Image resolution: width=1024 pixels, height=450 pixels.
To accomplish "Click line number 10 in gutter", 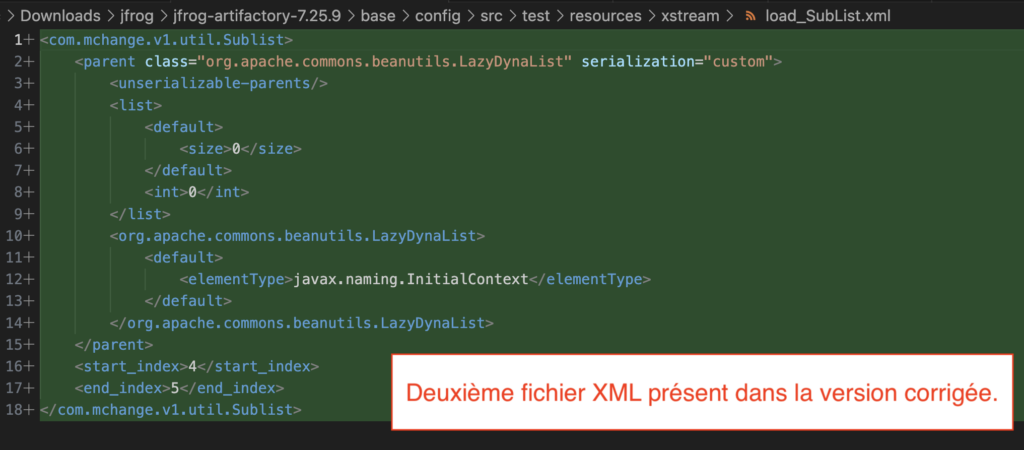I will tap(16, 236).
